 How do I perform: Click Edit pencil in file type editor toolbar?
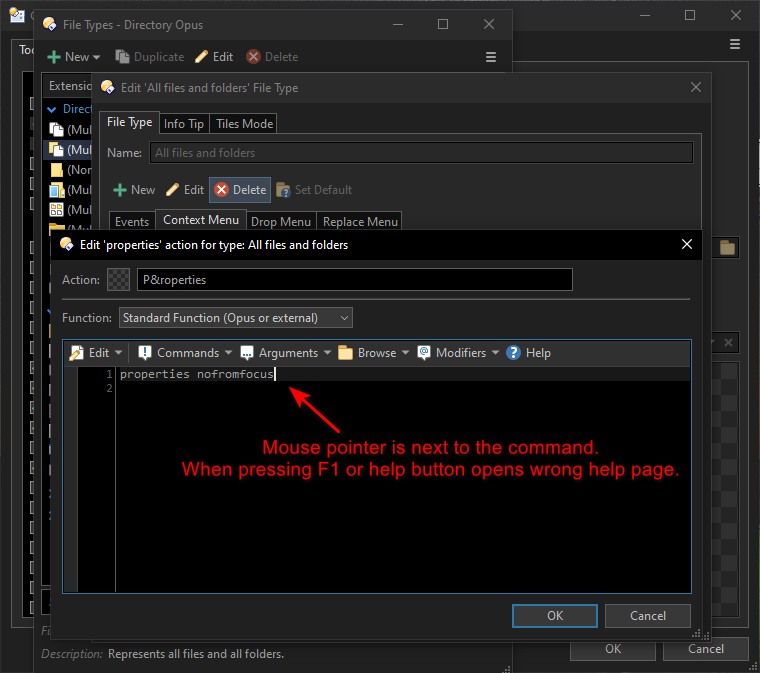pyautogui.click(x=185, y=190)
